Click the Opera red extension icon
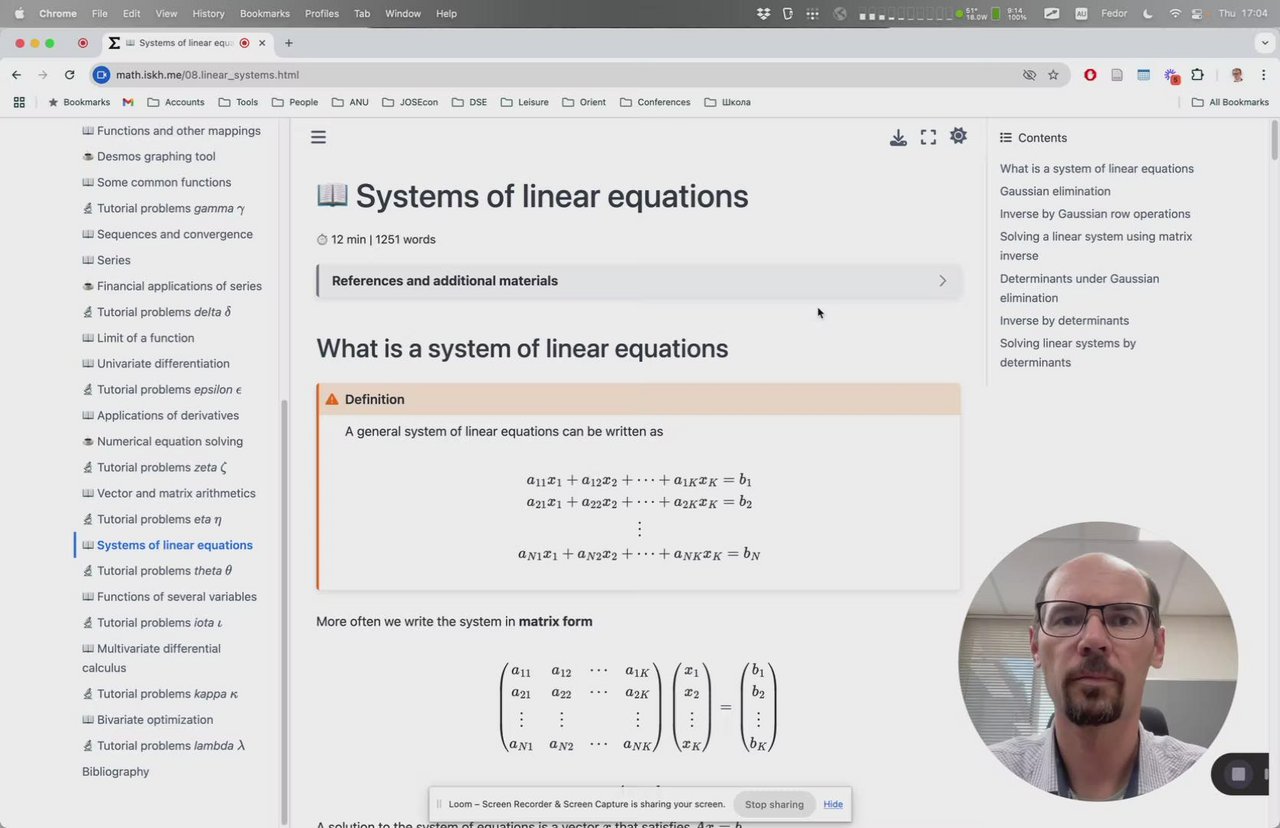1280x828 pixels. click(1090, 75)
